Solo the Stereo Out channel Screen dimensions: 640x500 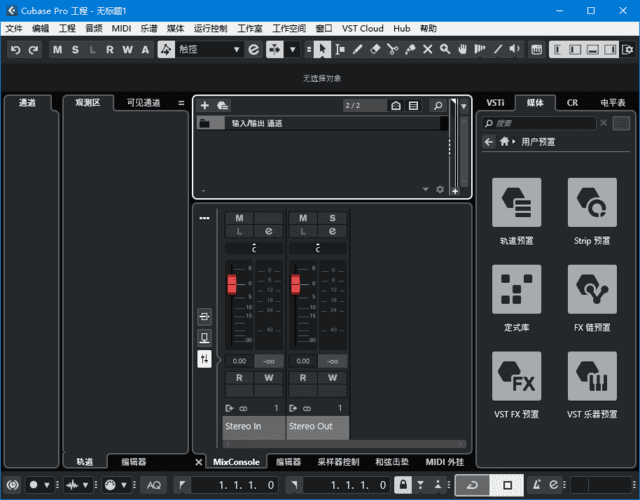[332, 218]
